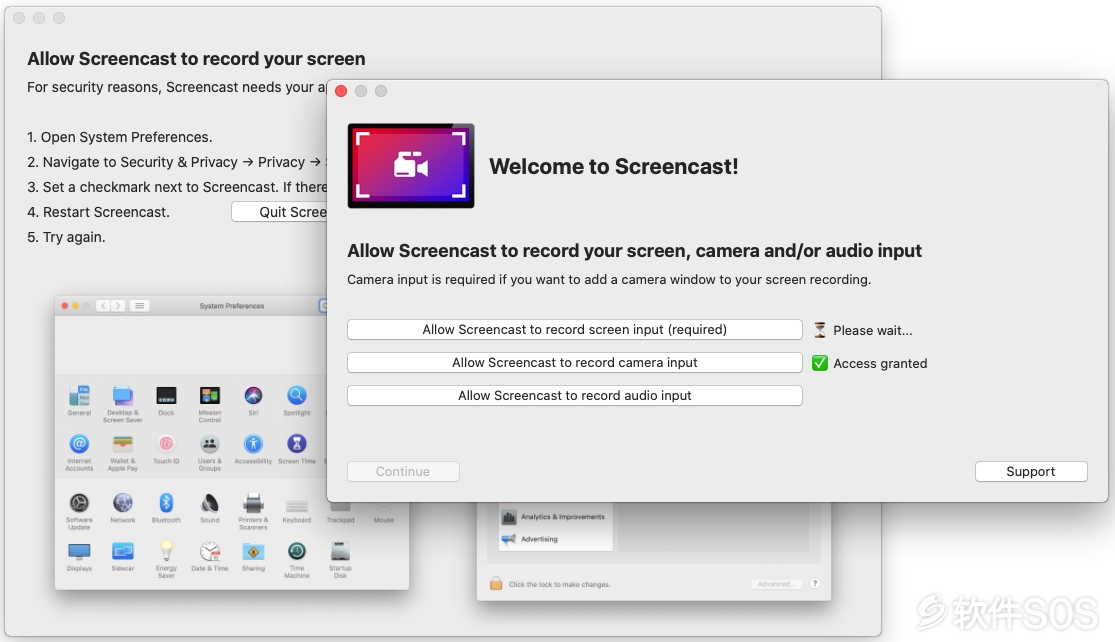The height and width of the screenshot is (642, 1115).
Task: Click Printers & Scanners icon in the illustration
Action: pyautogui.click(x=253, y=503)
